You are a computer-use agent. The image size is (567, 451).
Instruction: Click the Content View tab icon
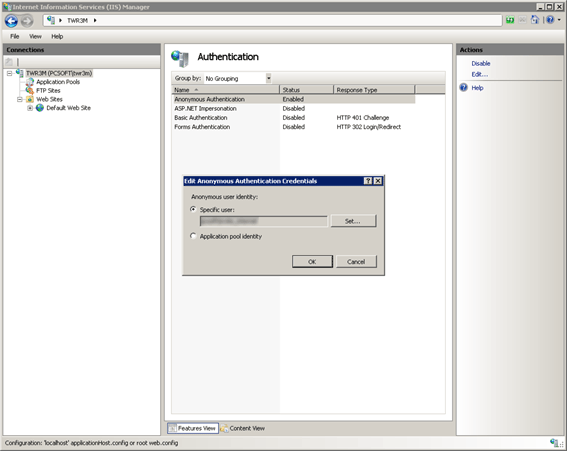click(225, 428)
